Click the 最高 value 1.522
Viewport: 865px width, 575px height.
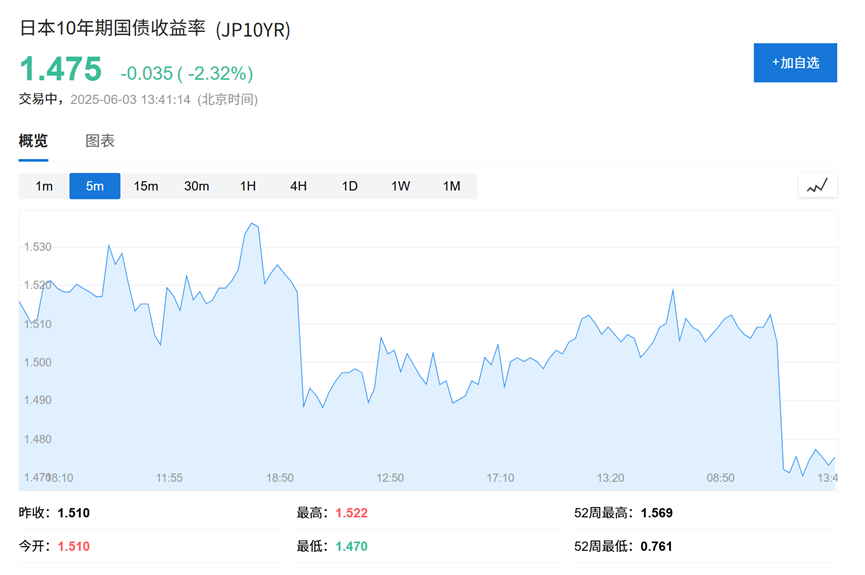pyautogui.click(x=353, y=513)
